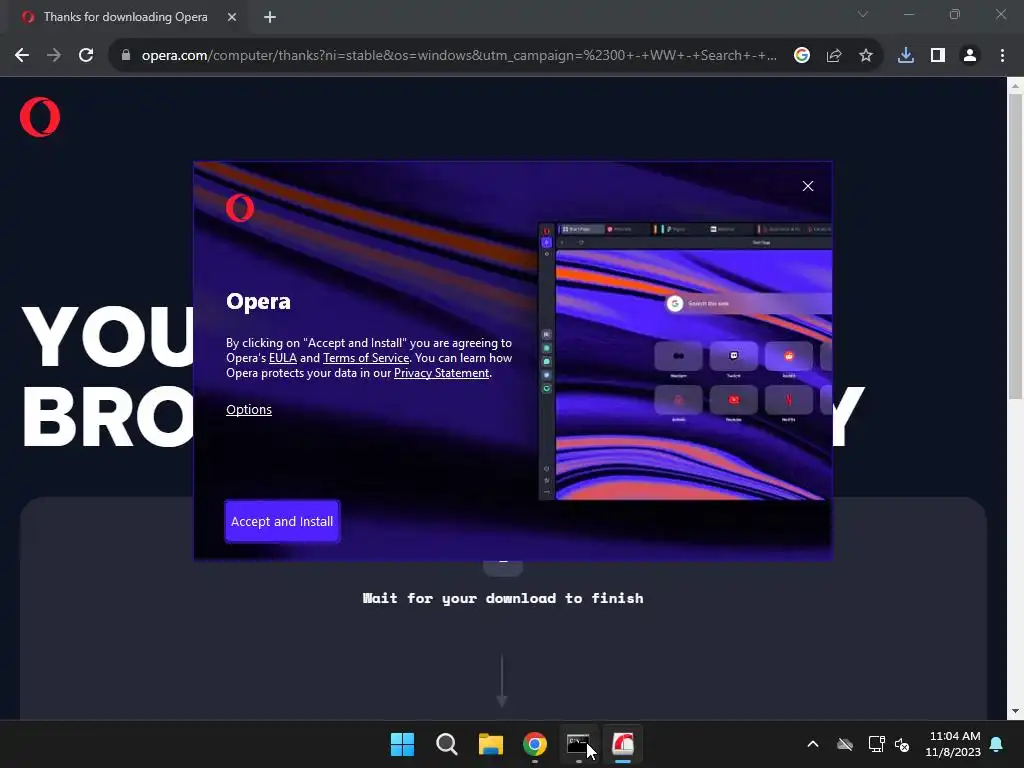
Task: Switch to the Opera installer taskbar icon
Action: coord(623,744)
